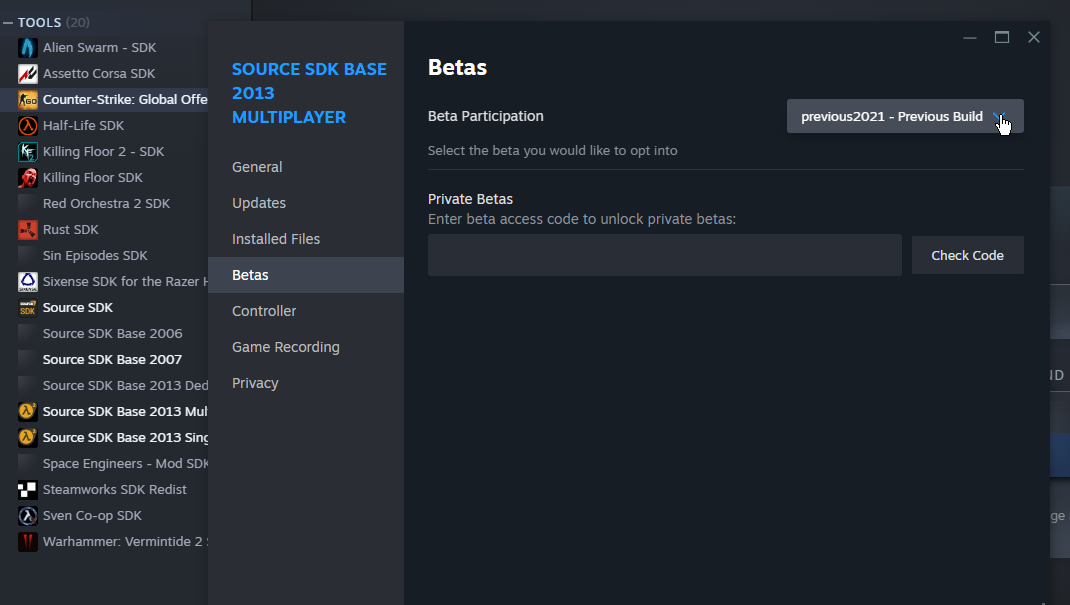
Task: Select Alien Swarm - SDK in library
Action: coord(100,48)
